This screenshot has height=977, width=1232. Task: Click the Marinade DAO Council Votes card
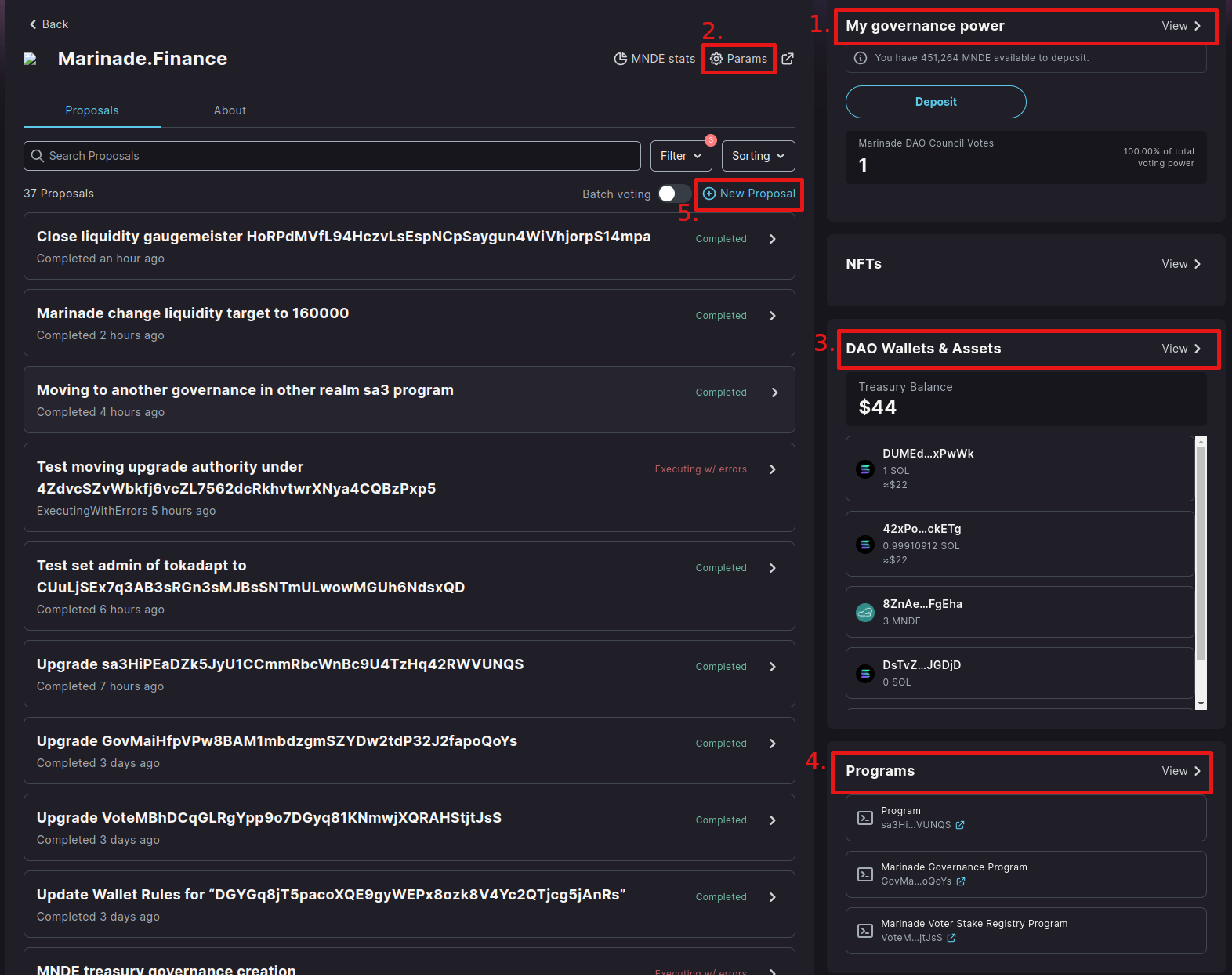[x=1026, y=157]
